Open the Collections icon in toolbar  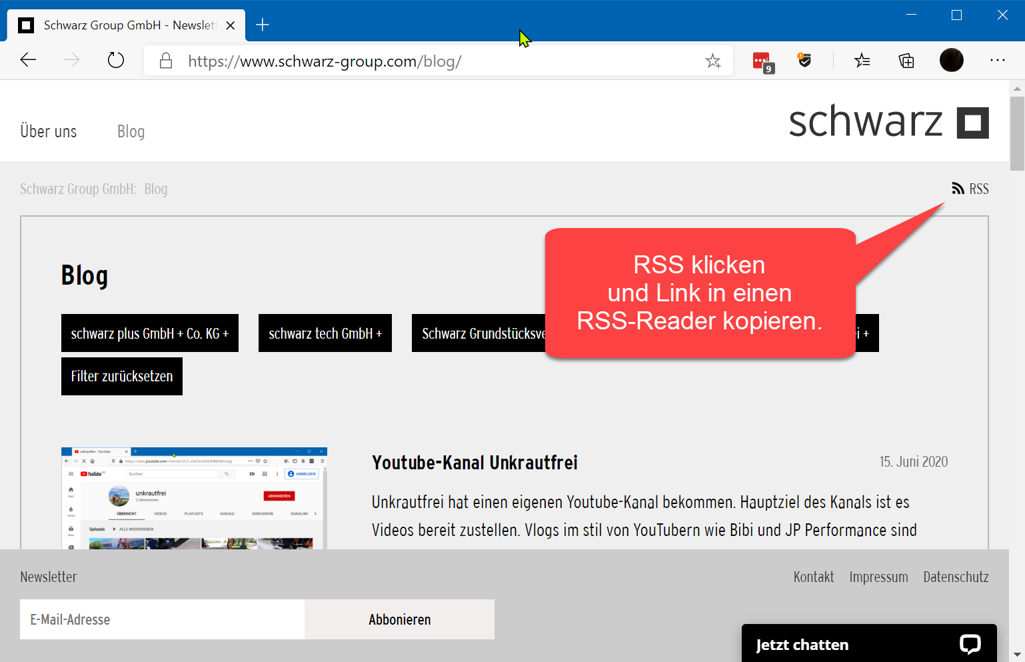click(906, 61)
